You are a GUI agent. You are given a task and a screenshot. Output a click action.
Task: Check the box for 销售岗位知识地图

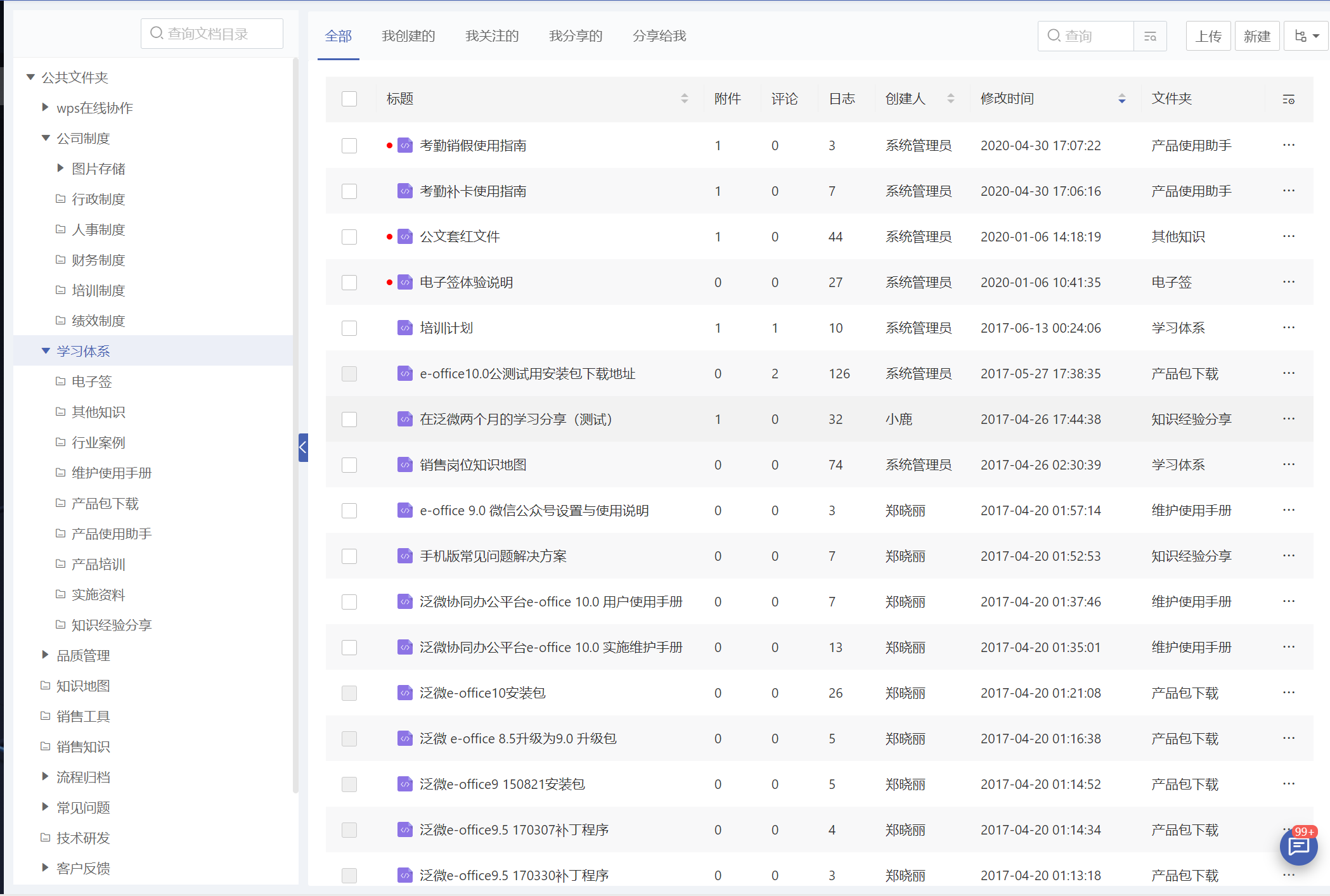point(349,465)
